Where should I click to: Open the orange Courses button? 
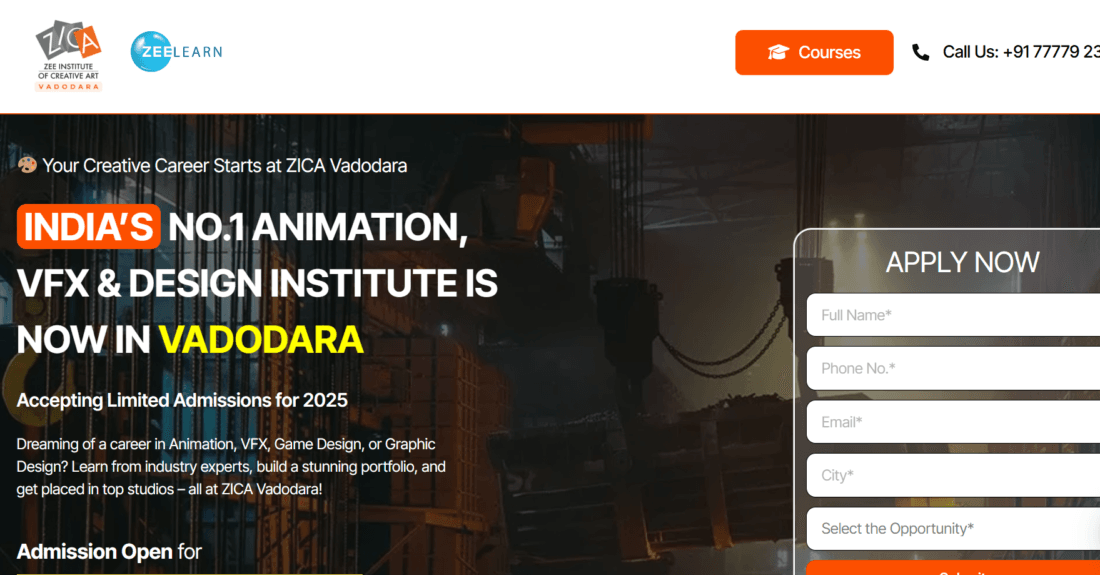[x=814, y=53]
